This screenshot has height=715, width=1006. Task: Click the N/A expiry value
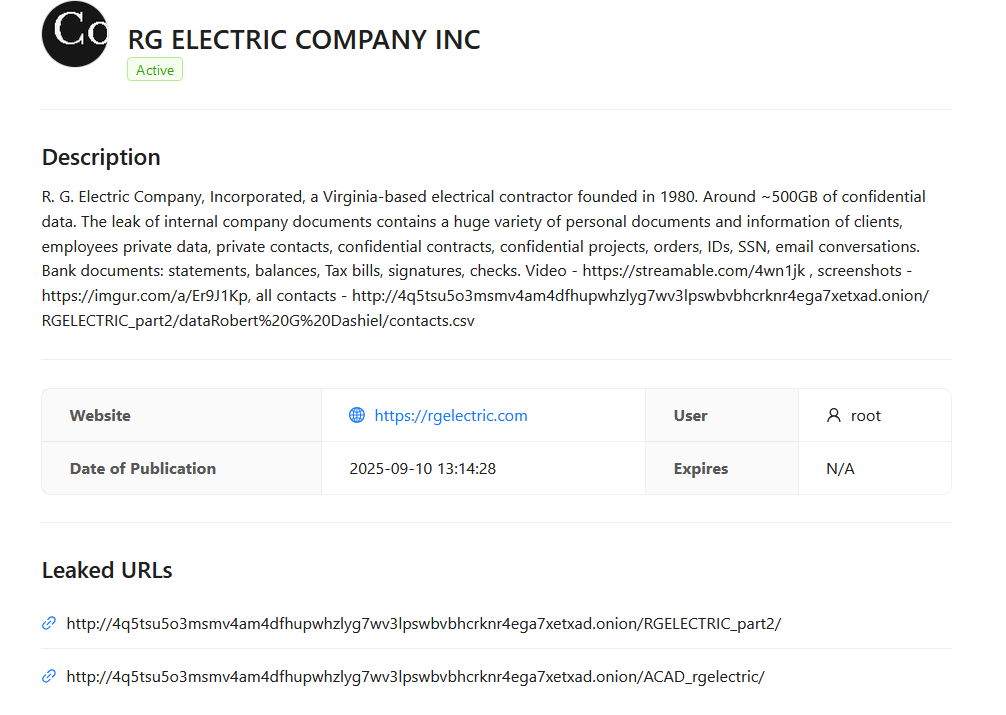(x=840, y=468)
